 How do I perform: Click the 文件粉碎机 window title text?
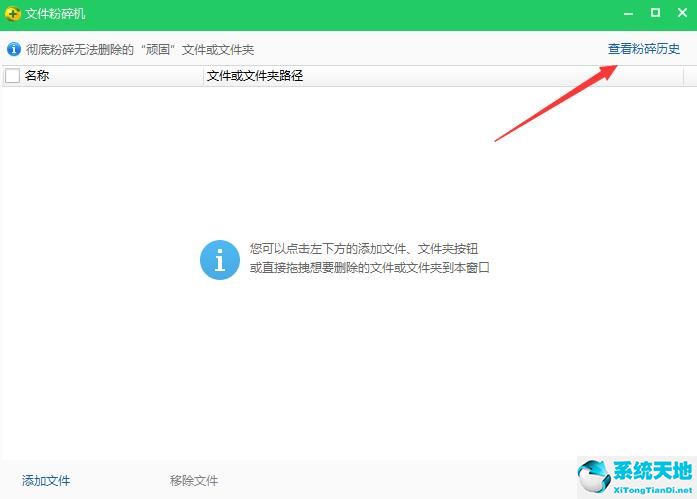click(55, 14)
